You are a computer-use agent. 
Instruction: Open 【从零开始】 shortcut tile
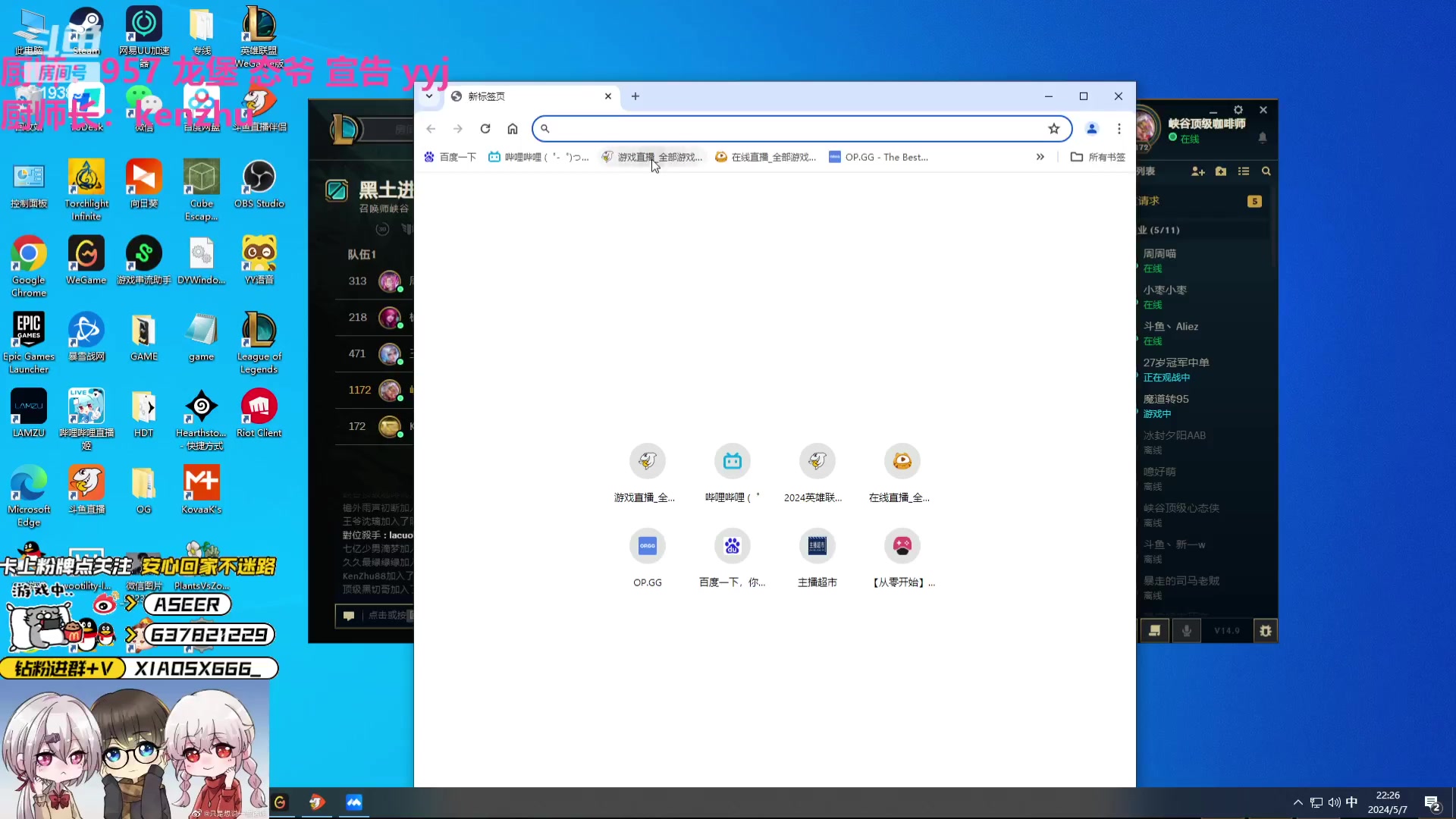pos(902,558)
